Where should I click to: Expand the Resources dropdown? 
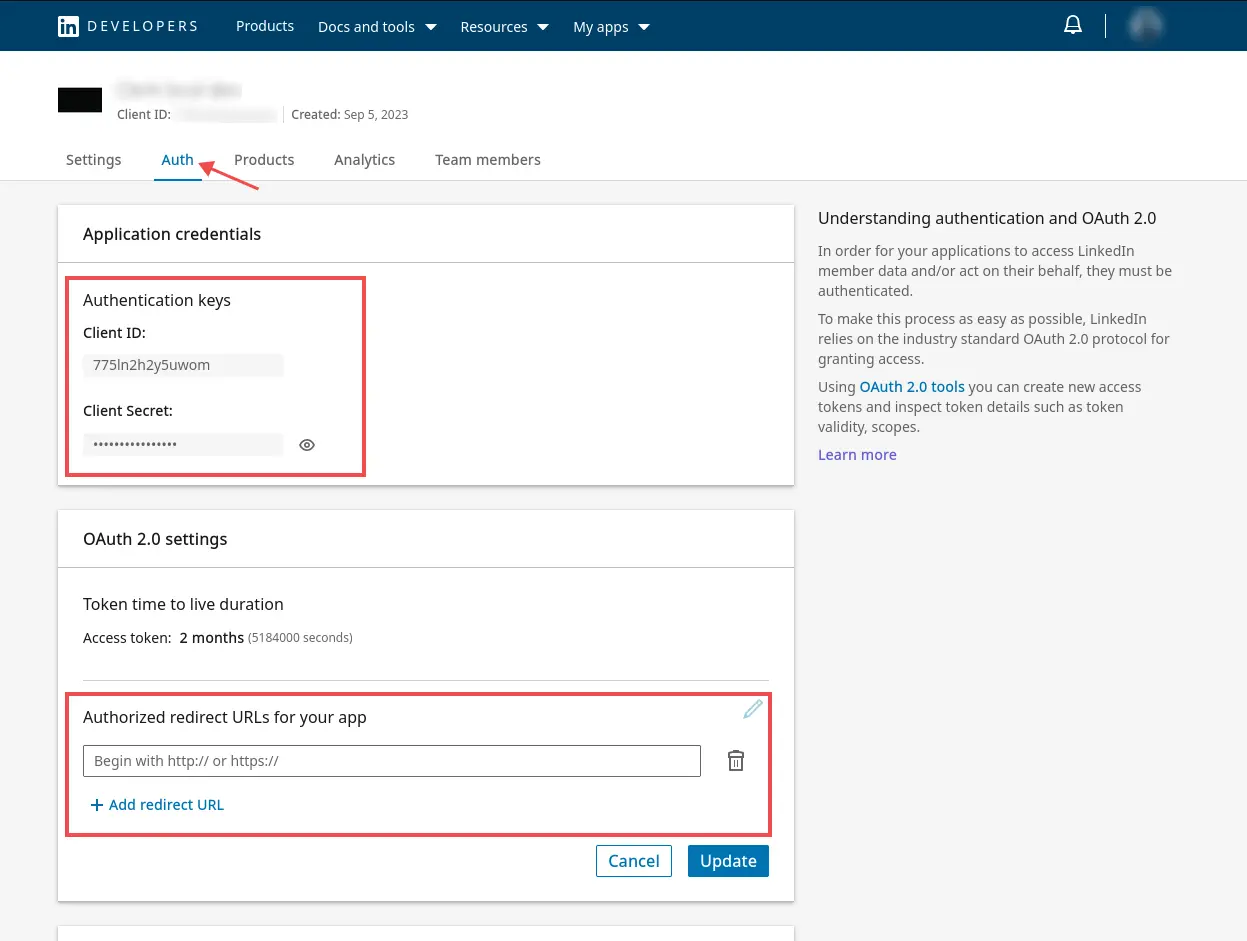click(505, 27)
